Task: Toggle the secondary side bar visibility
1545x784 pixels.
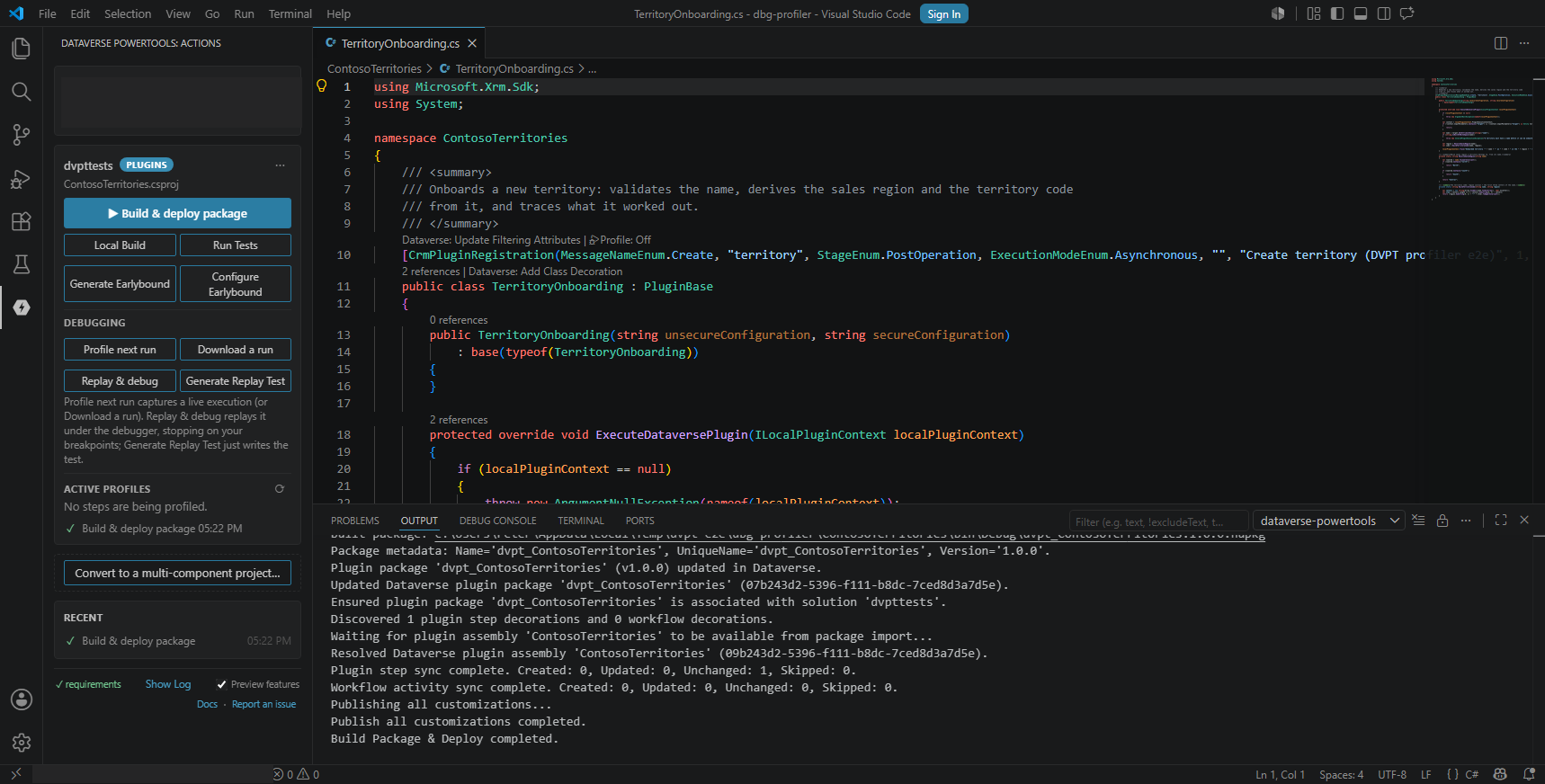Action: point(1384,13)
